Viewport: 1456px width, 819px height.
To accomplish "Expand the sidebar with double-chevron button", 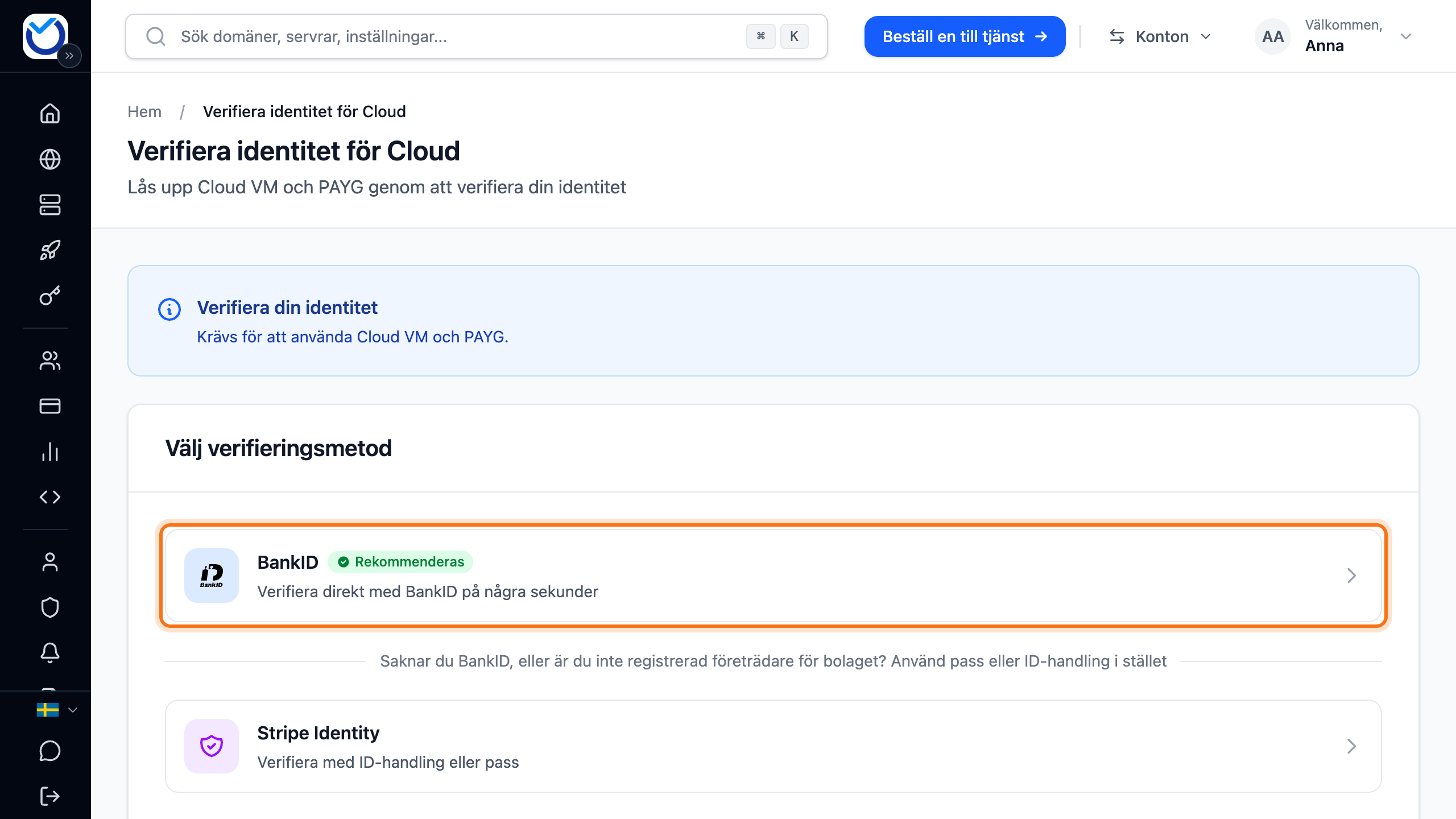I will pyautogui.click(x=69, y=56).
